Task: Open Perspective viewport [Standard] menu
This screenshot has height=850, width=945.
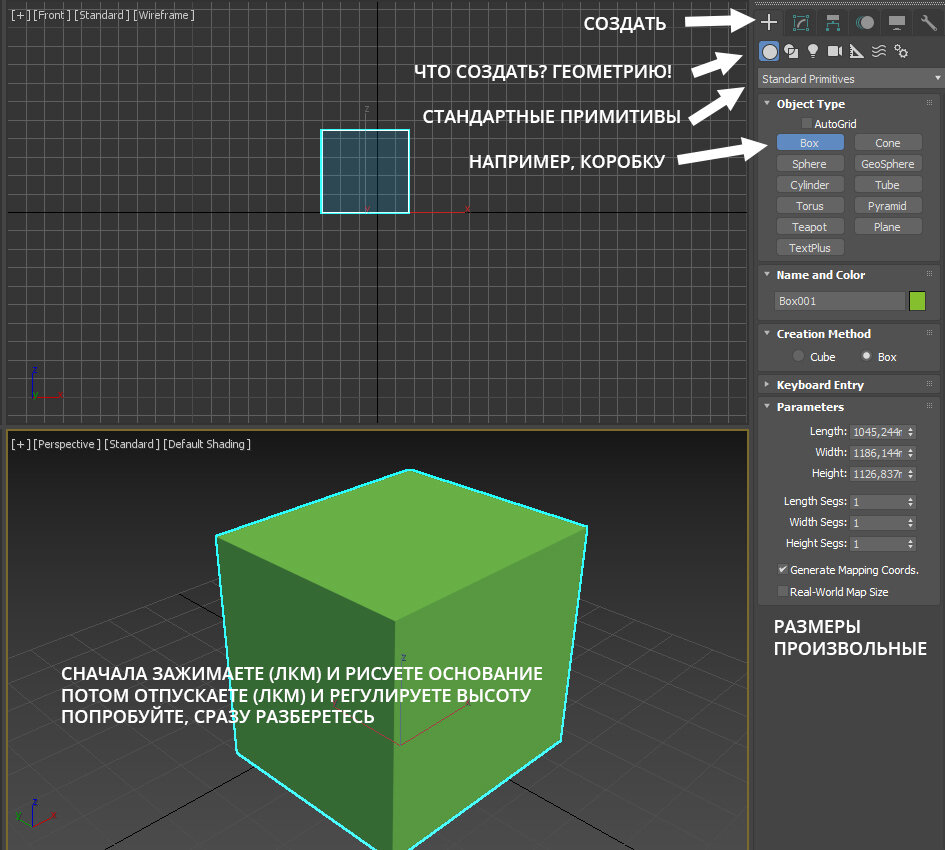Action: pos(132,444)
